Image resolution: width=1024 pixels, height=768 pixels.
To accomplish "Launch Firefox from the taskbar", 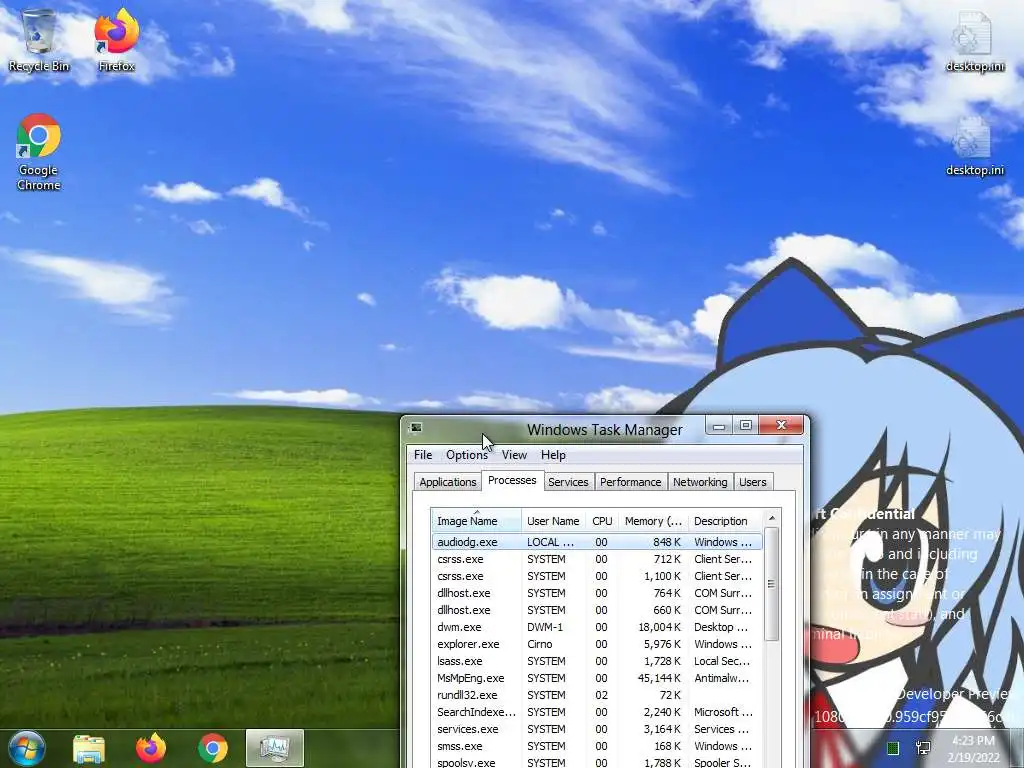I will 151,748.
